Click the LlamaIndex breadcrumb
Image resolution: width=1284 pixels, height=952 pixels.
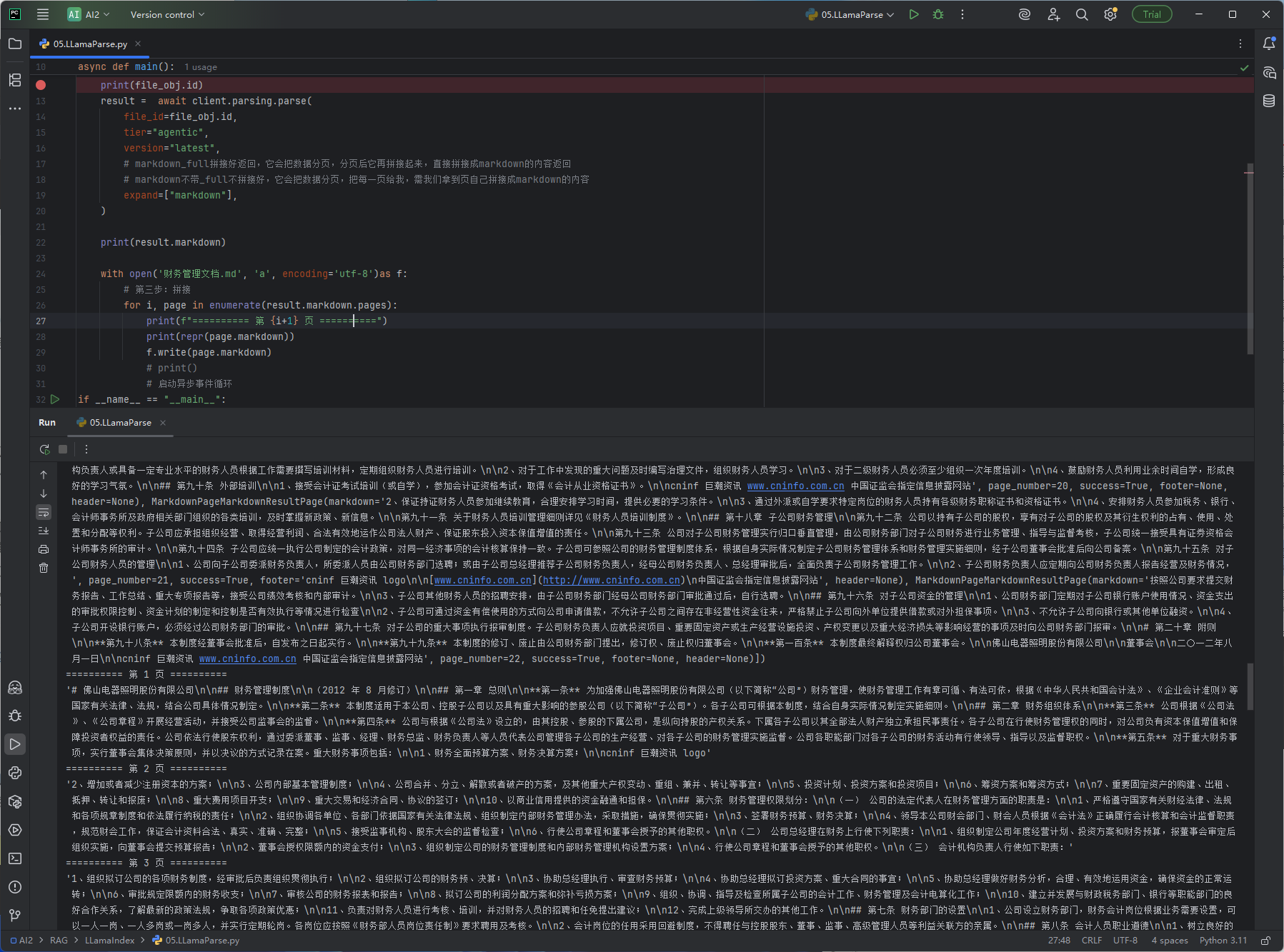[109, 941]
